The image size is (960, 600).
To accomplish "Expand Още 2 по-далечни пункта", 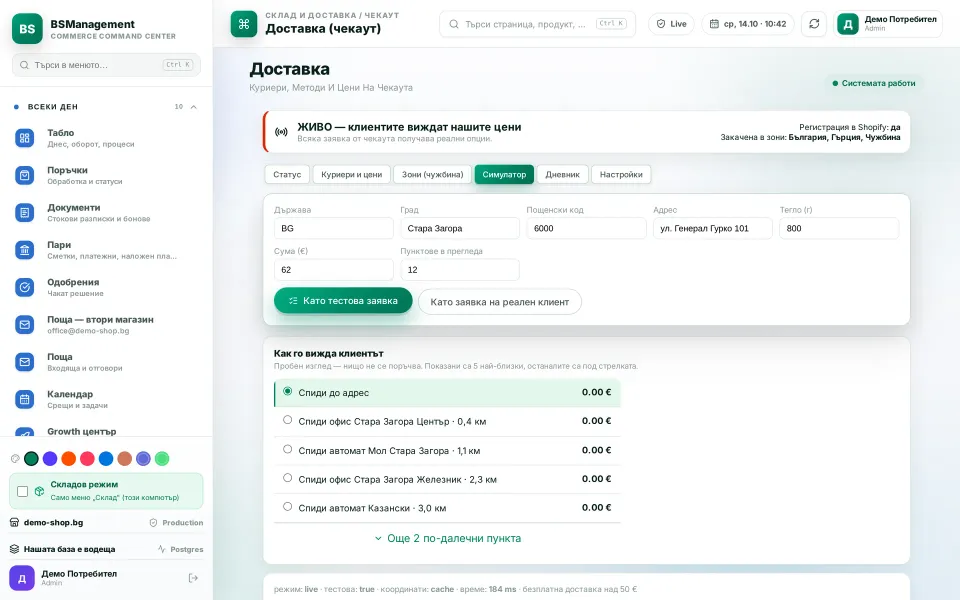I will (448, 538).
